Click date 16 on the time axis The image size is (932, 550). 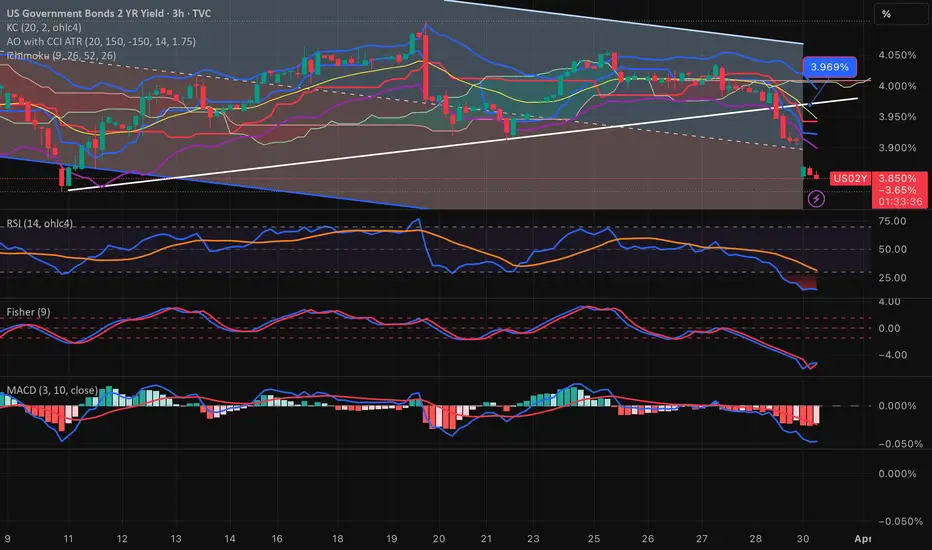coord(277,539)
